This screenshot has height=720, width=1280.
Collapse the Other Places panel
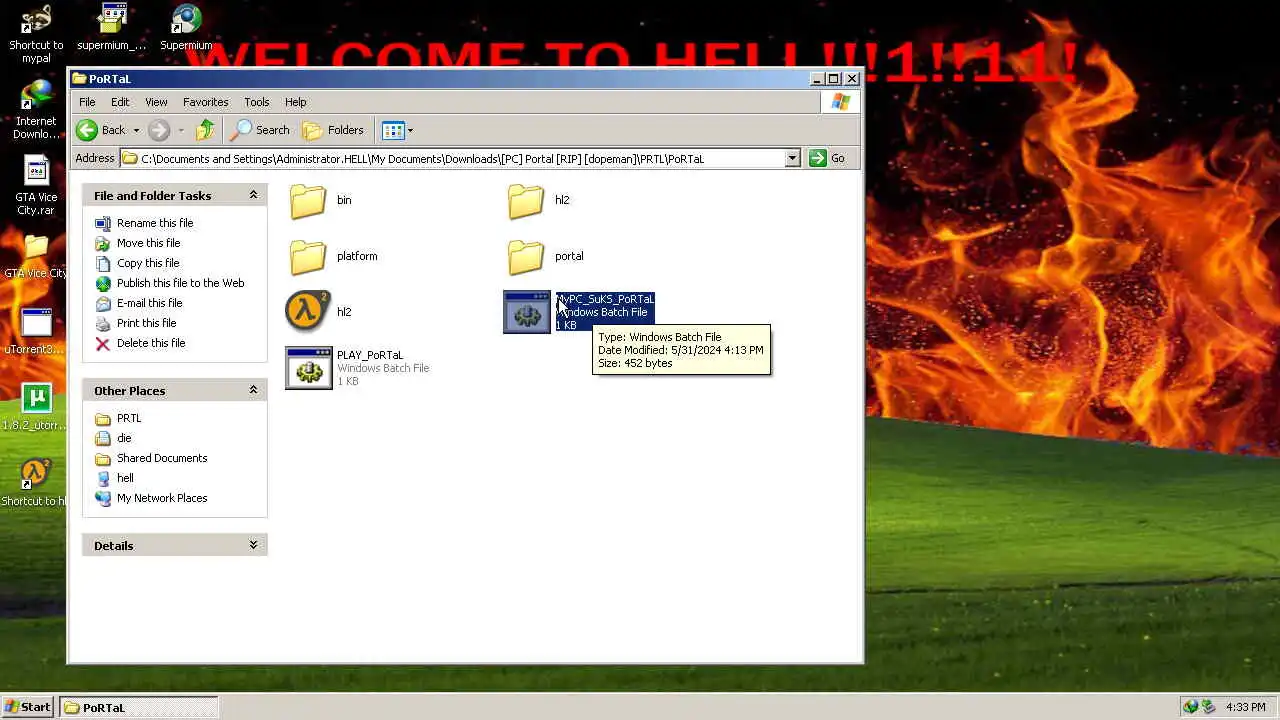click(253, 390)
